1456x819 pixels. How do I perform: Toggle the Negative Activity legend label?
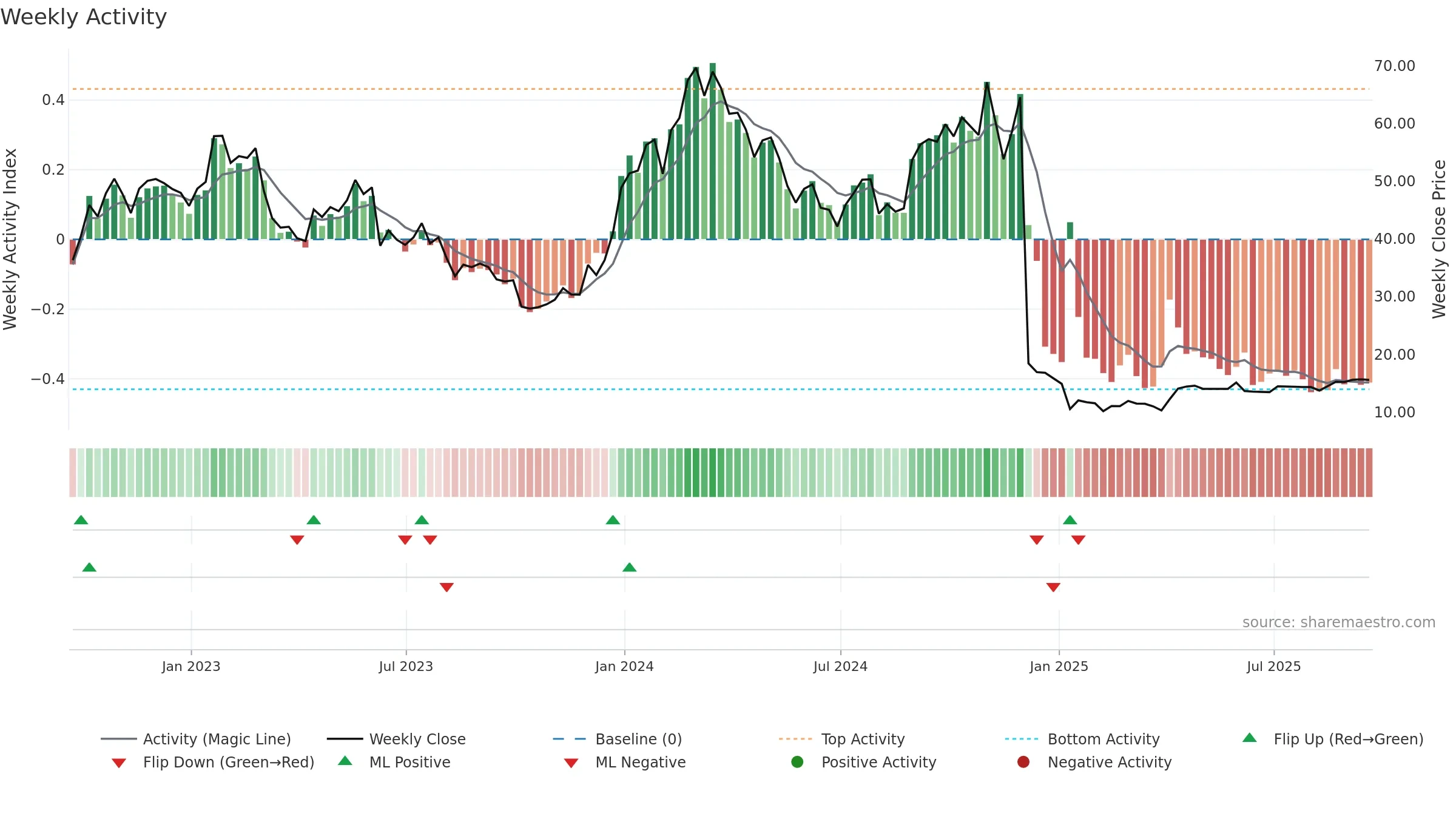[1110, 762]
